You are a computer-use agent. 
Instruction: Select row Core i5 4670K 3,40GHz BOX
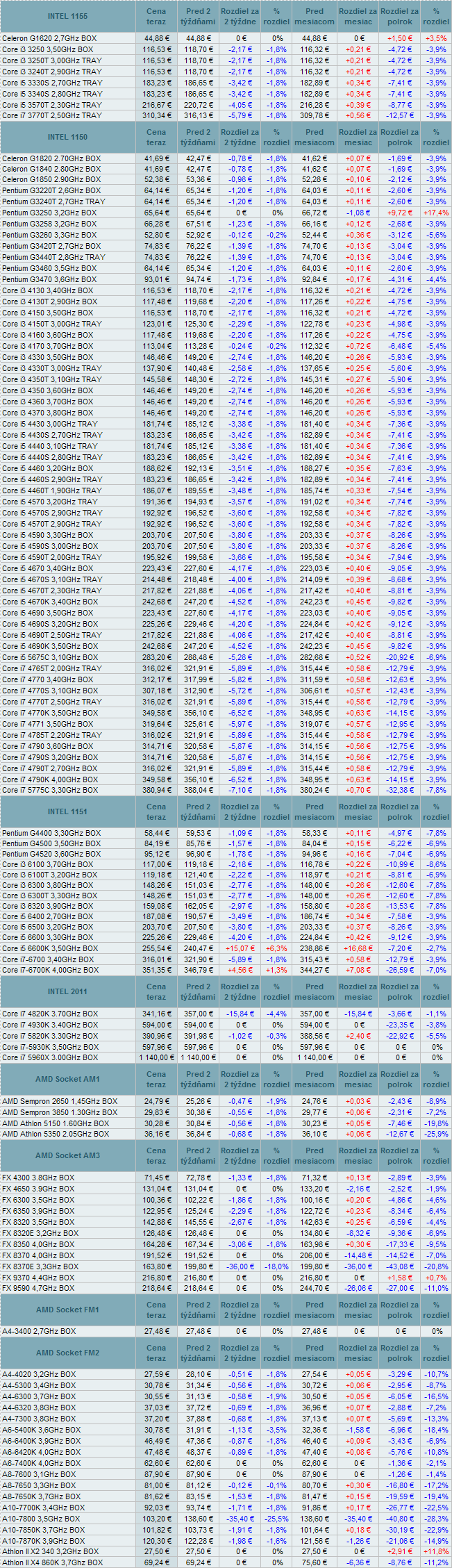pyautogui.click(x=226, y=602)
